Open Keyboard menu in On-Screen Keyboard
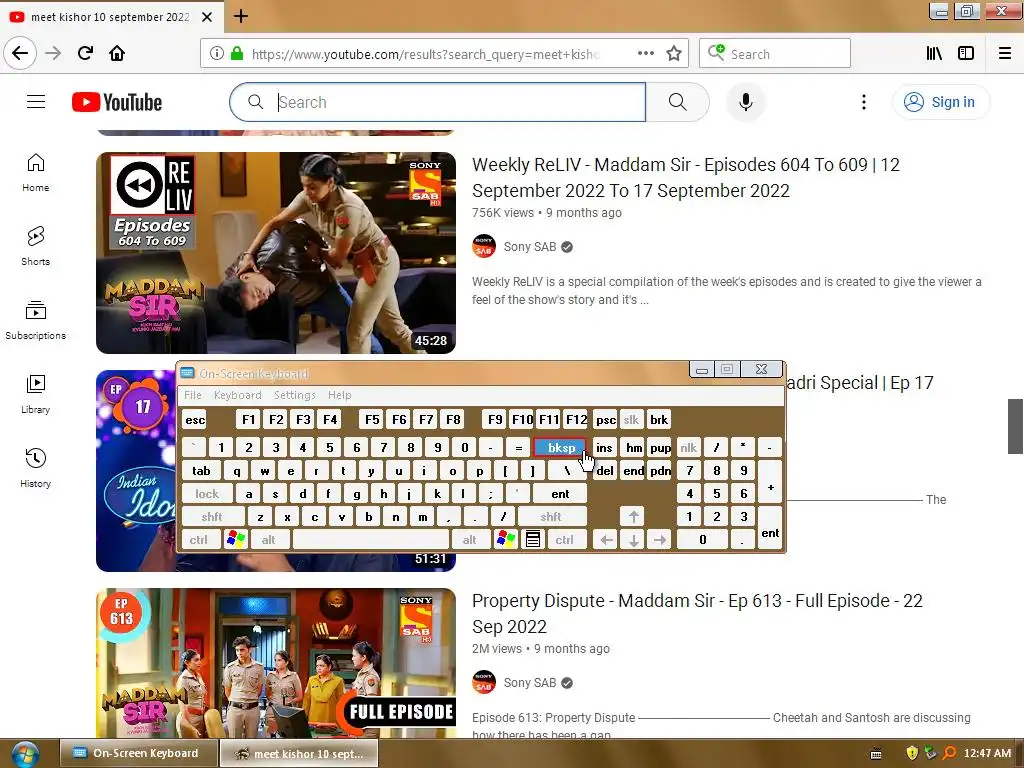Viewport: 1024px width, 768px height. (238, 395)
